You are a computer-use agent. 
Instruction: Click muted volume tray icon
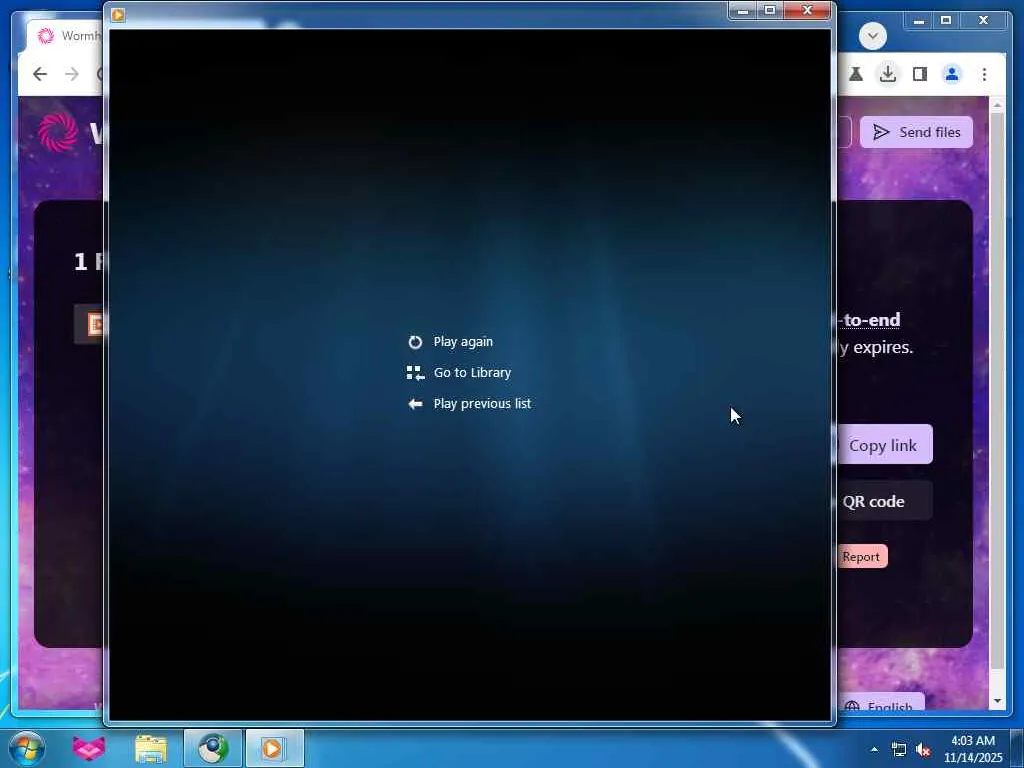click(x=923, y=750)
